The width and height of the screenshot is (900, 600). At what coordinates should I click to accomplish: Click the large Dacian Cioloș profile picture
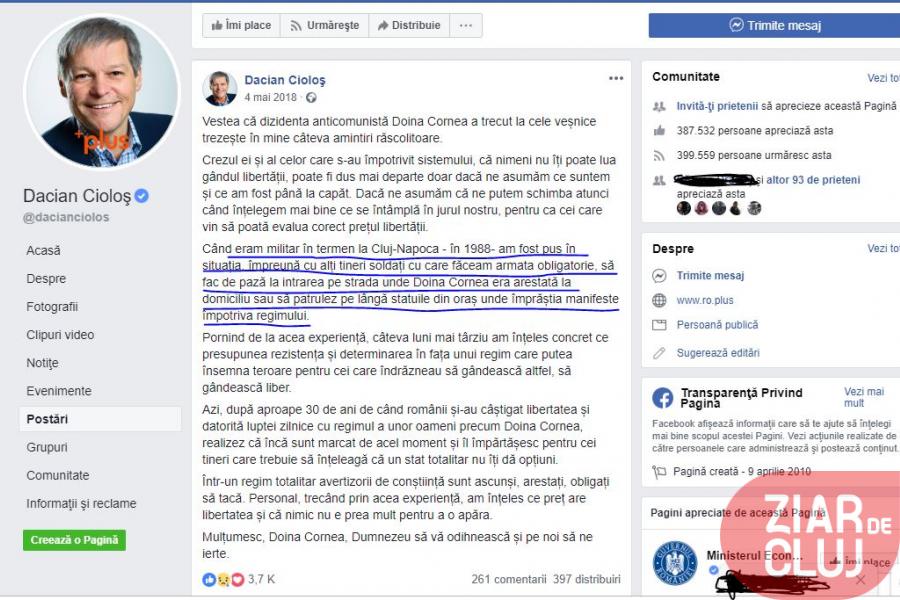[103, 93]
